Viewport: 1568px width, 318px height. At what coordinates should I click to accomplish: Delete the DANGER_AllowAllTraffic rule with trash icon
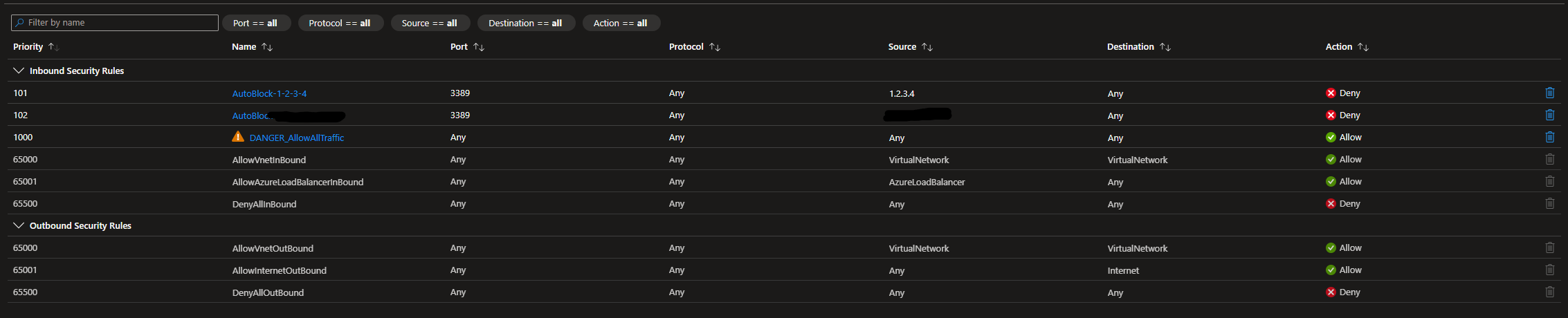pos(1549,137)
